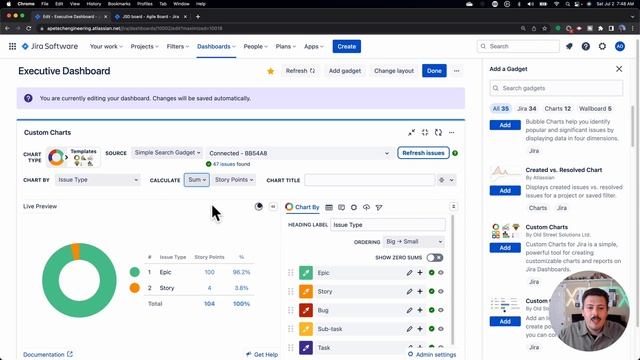Open the cloud export tab icon
Image resolution: width=640 pixels, height=360 pixels.
(x=367, y=207)
